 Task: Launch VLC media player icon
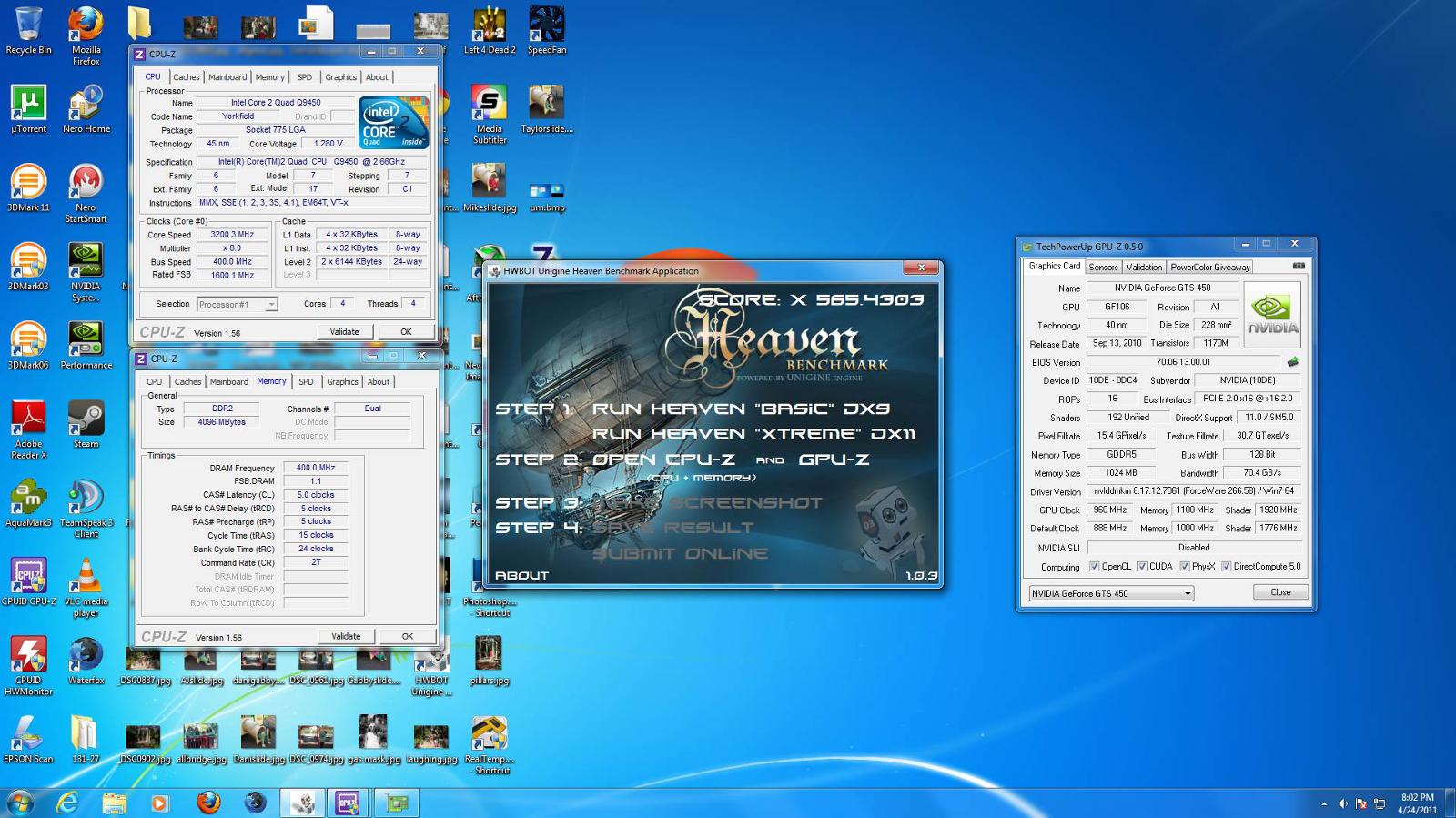(86, 588)
